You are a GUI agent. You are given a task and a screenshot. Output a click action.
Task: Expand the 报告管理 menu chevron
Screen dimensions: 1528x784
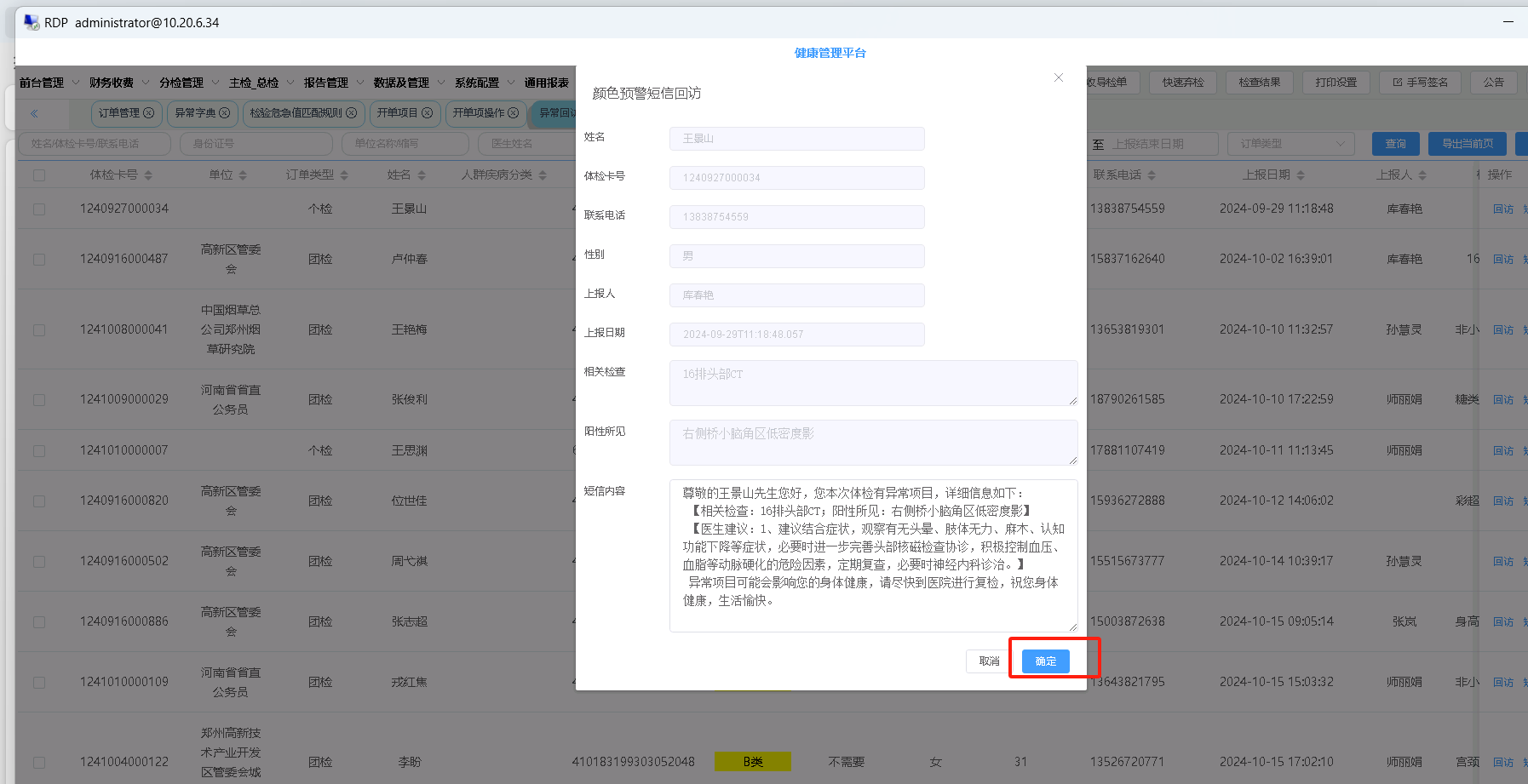coord(359,83)
